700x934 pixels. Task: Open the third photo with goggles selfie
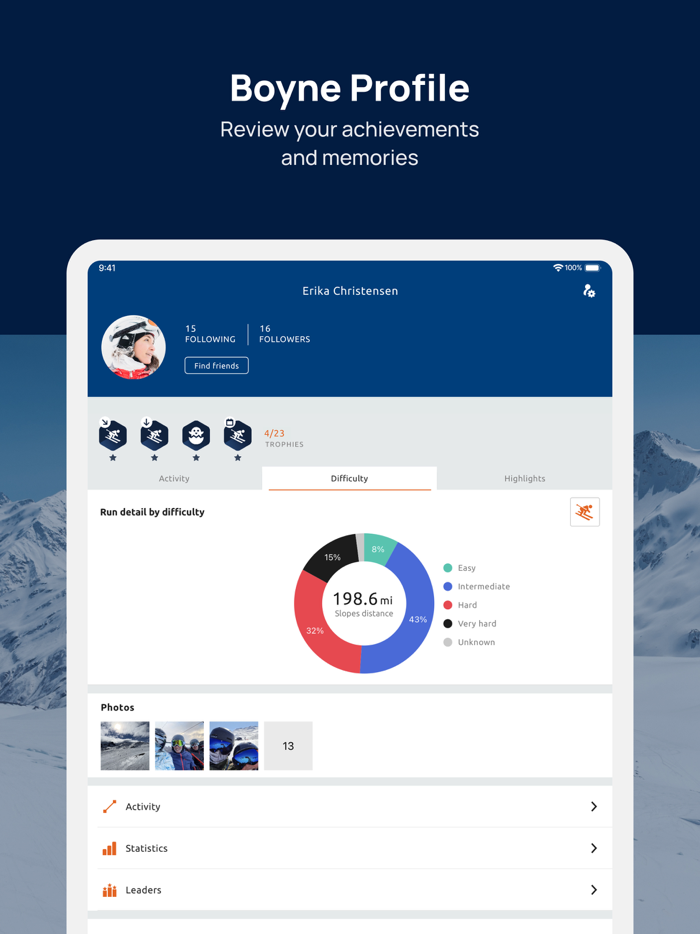(x=234, y=746)
